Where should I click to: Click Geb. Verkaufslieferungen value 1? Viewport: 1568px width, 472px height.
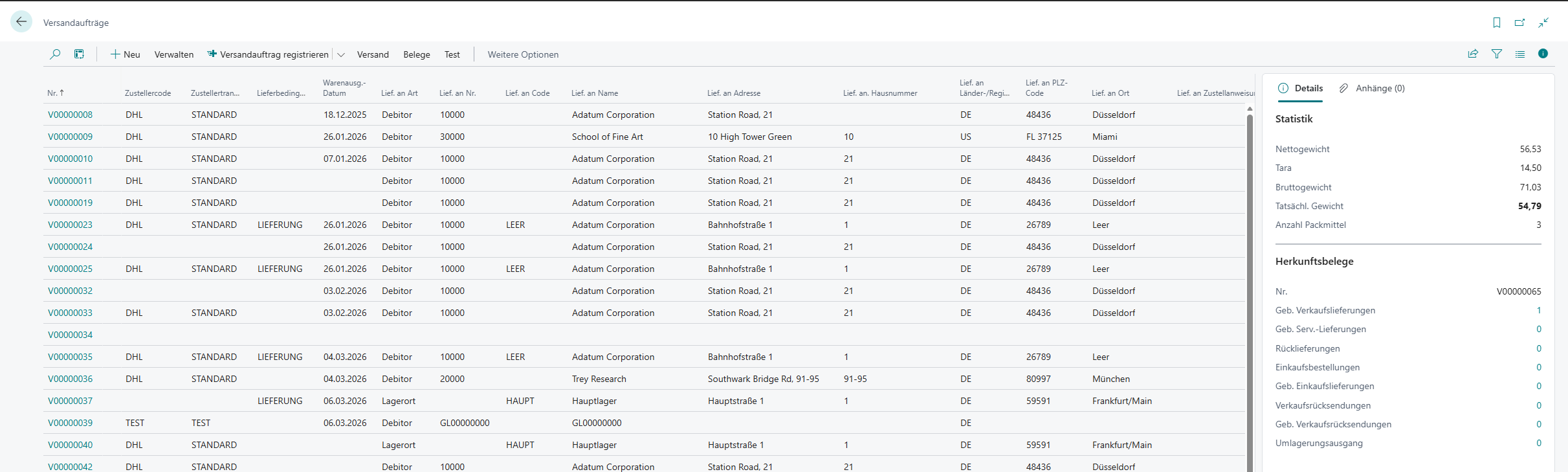1539,310
